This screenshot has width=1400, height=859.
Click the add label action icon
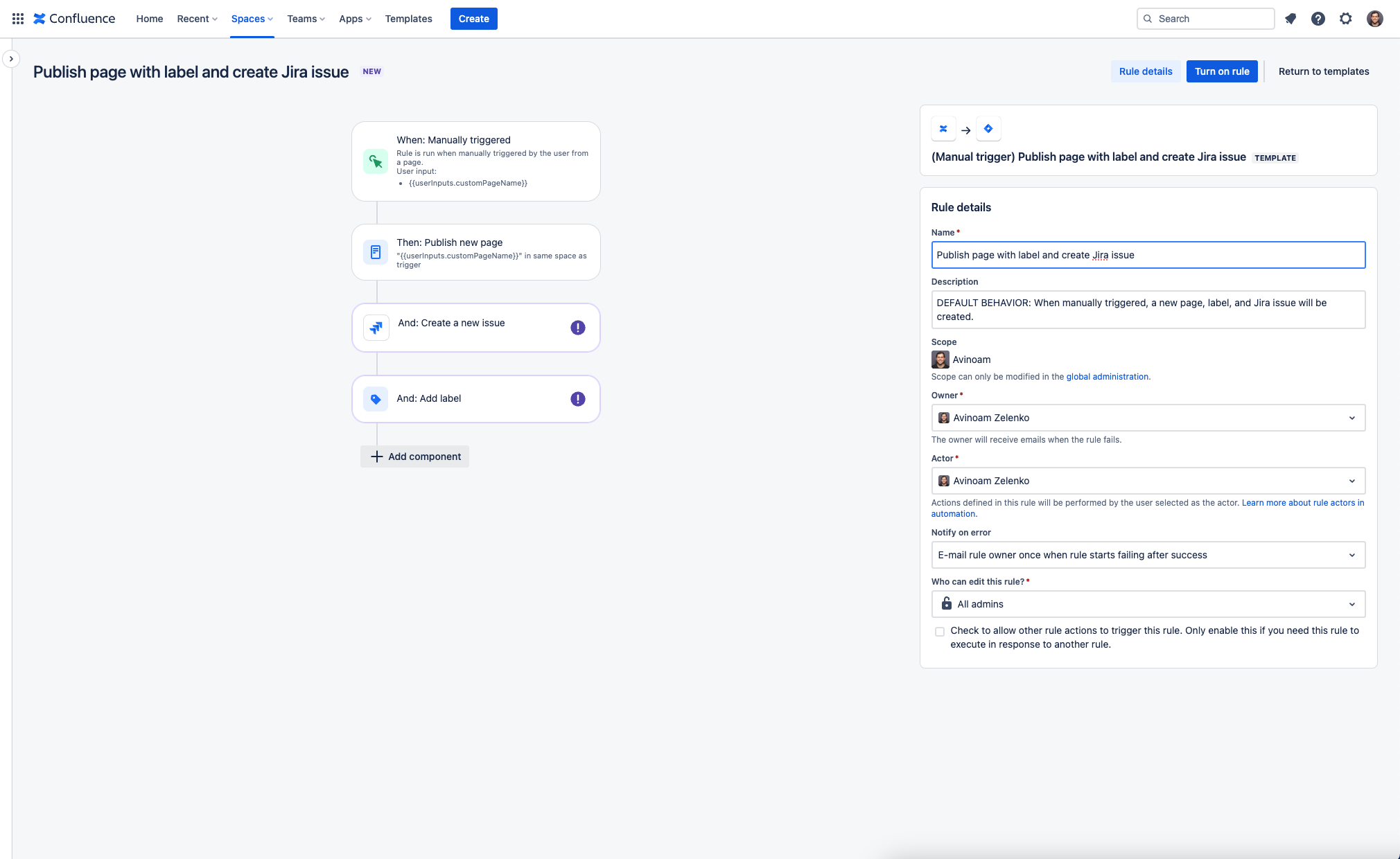[375, 398]
